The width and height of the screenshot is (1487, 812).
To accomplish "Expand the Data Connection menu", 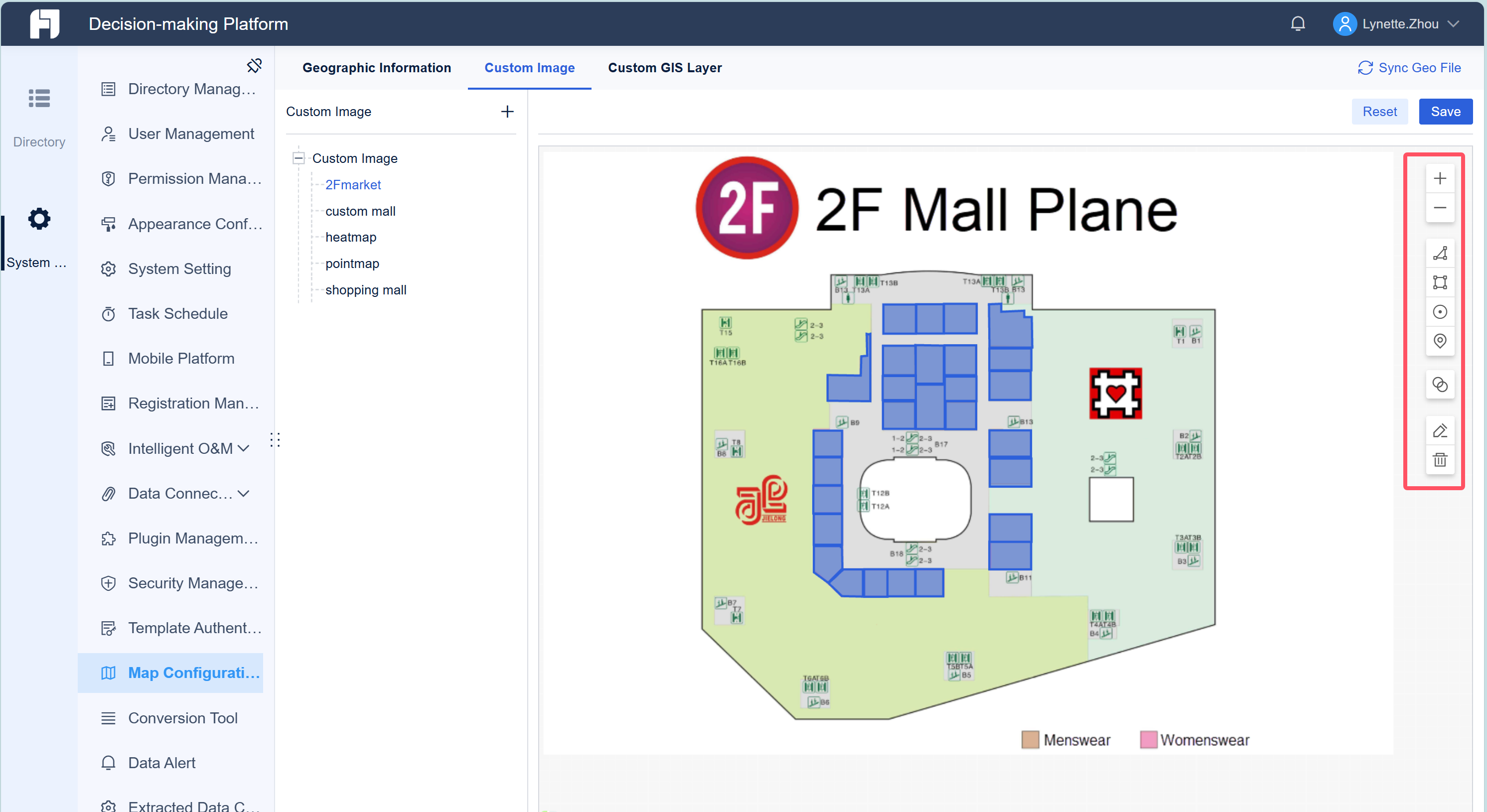I will click(243, 494).
